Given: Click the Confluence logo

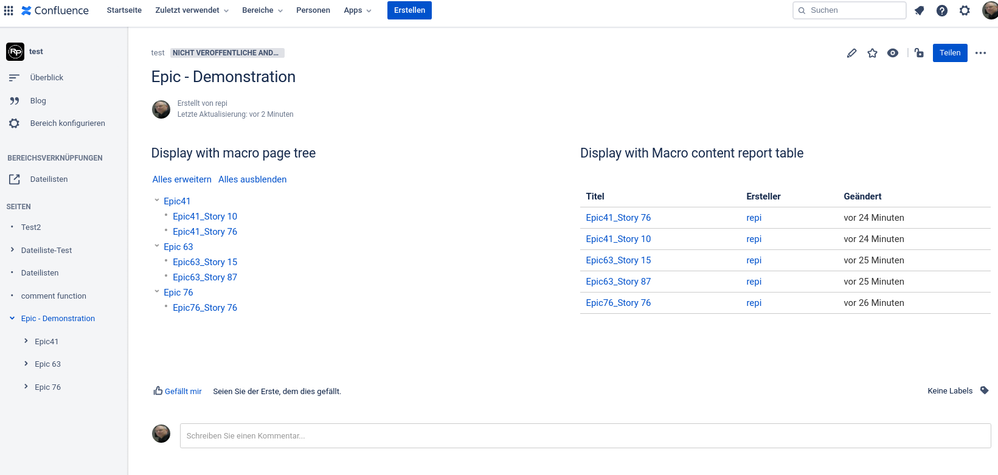Looking at the screenshot, I should click(x=55, y=10).
